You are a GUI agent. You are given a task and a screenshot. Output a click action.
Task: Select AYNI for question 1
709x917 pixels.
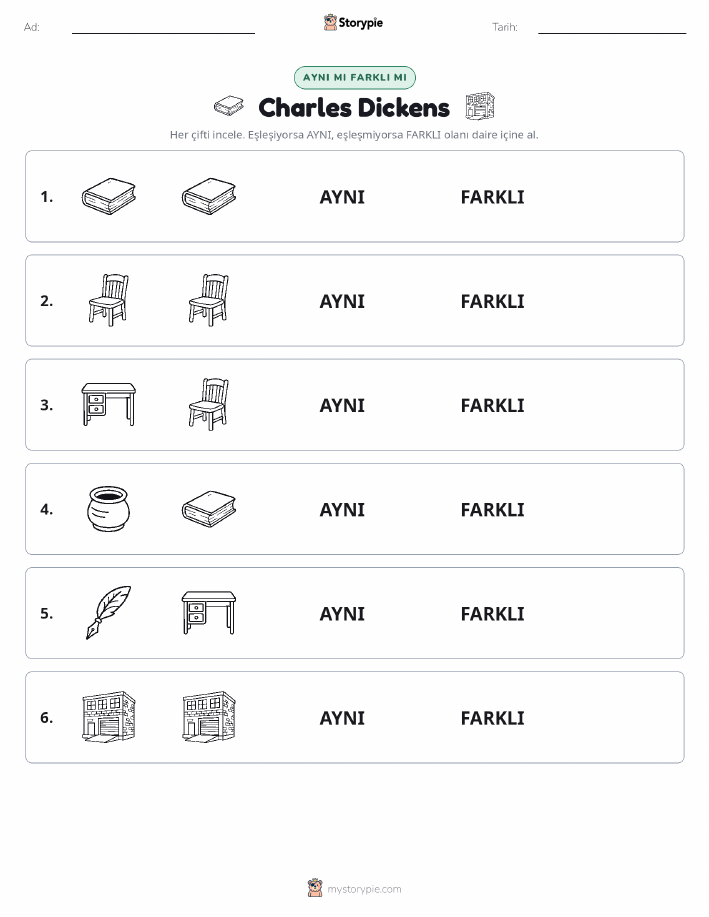tap(342, 197)
